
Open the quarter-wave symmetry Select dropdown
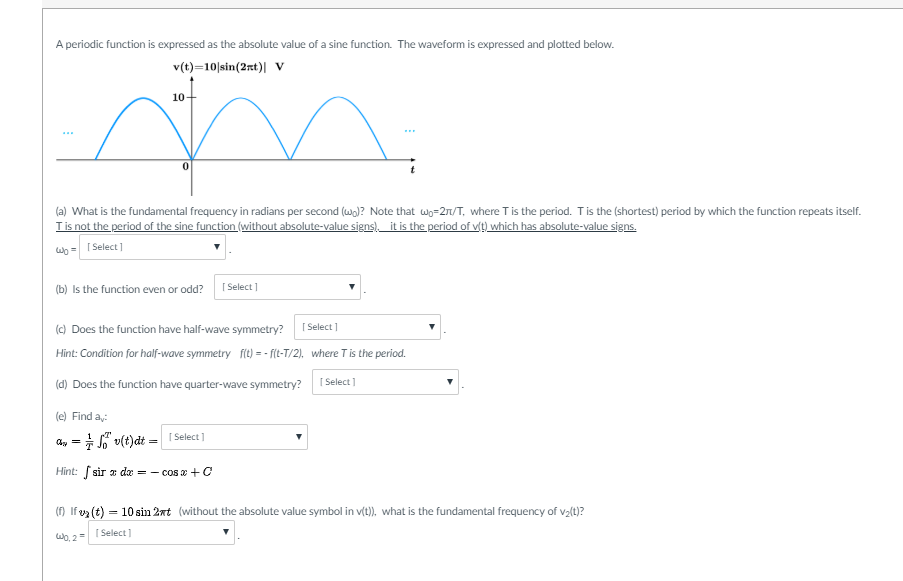click(383, 382)
